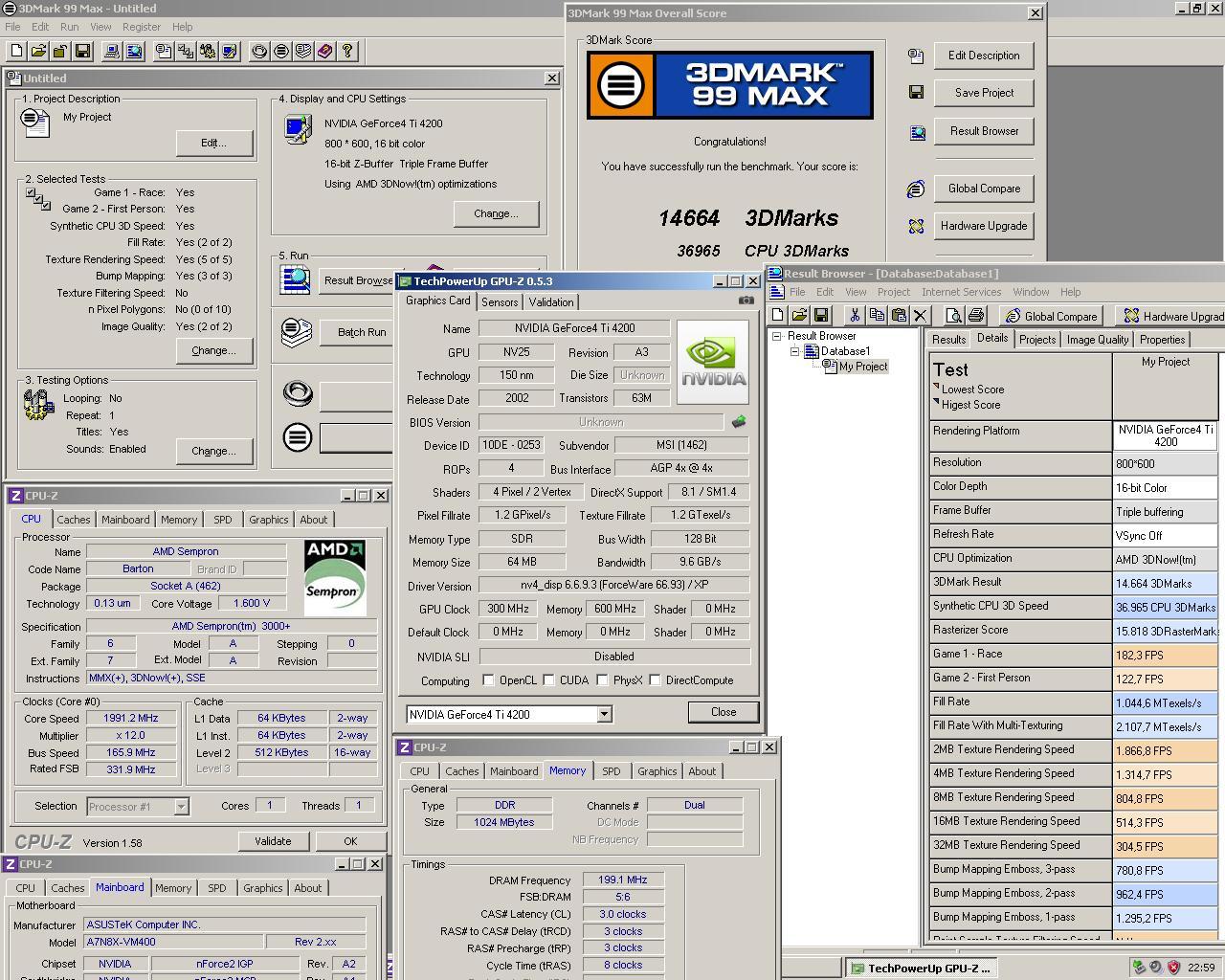Screen dimensions: 1225x980
Task: Click the Paste icon in Result Browser toolbar
Action: 899,315
